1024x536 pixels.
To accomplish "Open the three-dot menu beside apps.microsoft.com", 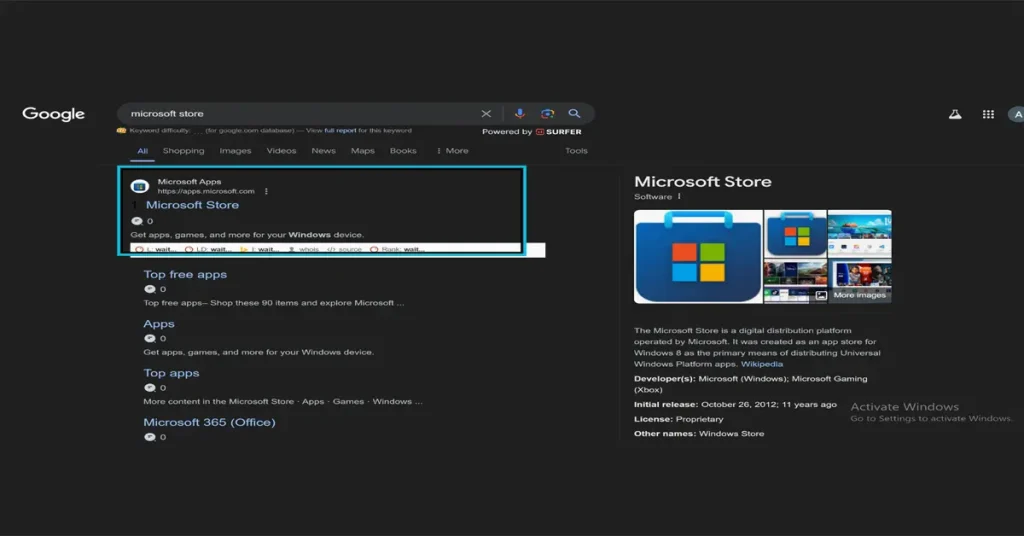I will [266, 191].
